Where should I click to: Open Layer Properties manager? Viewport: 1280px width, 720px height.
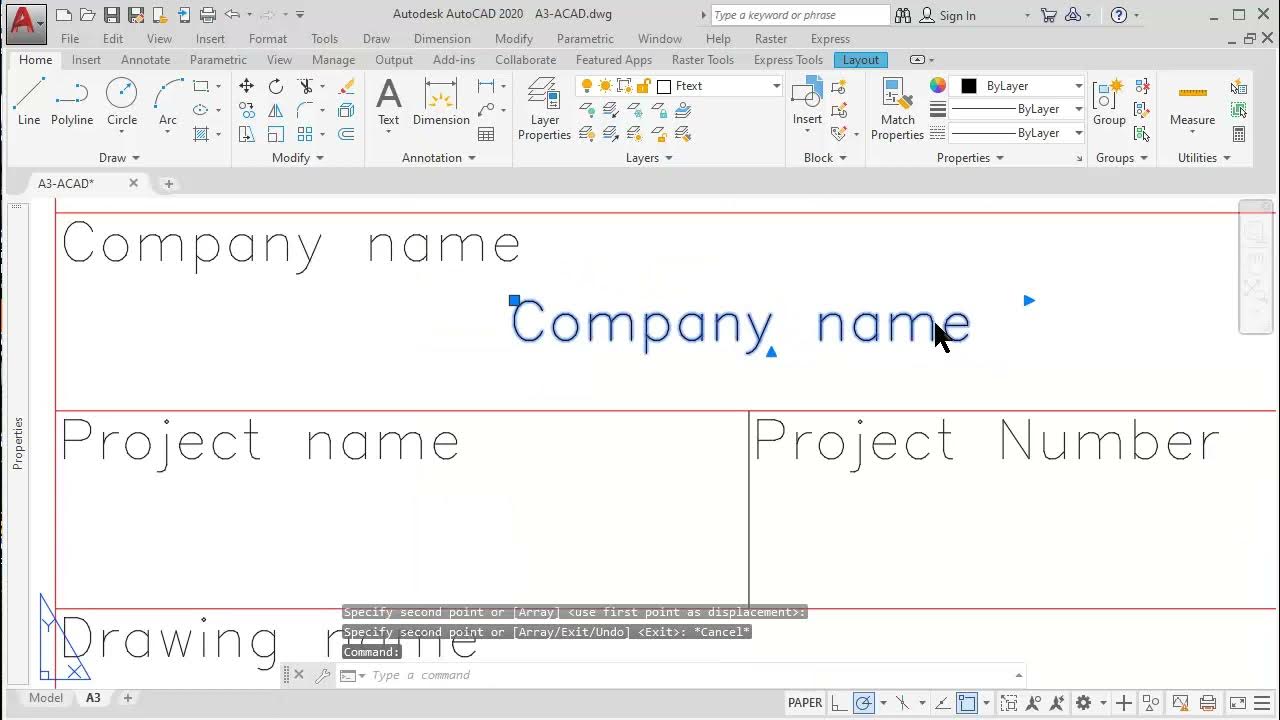(544, 108)
